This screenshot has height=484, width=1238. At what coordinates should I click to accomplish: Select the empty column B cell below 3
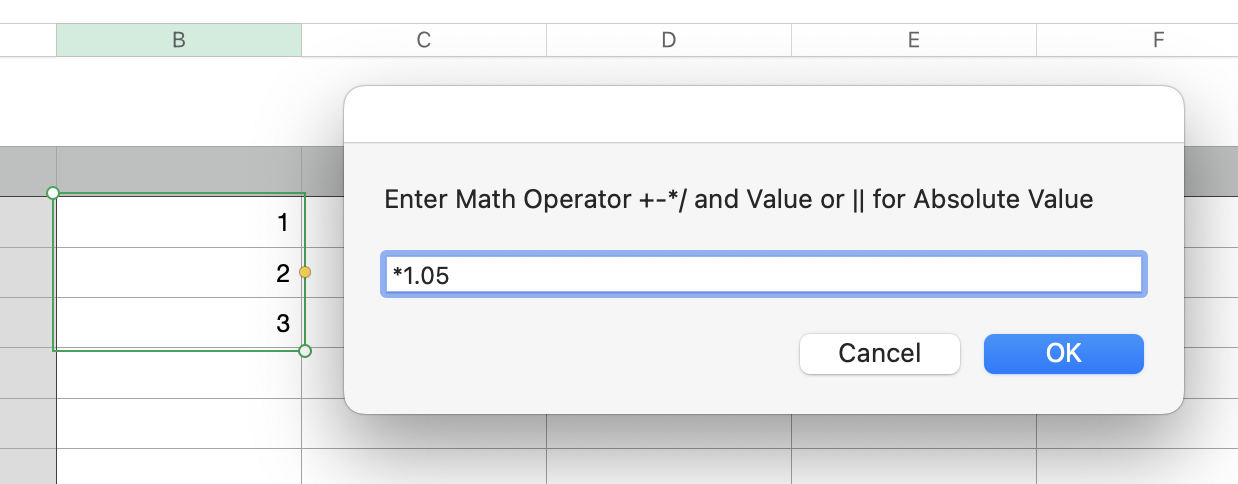tap(179, 374)
